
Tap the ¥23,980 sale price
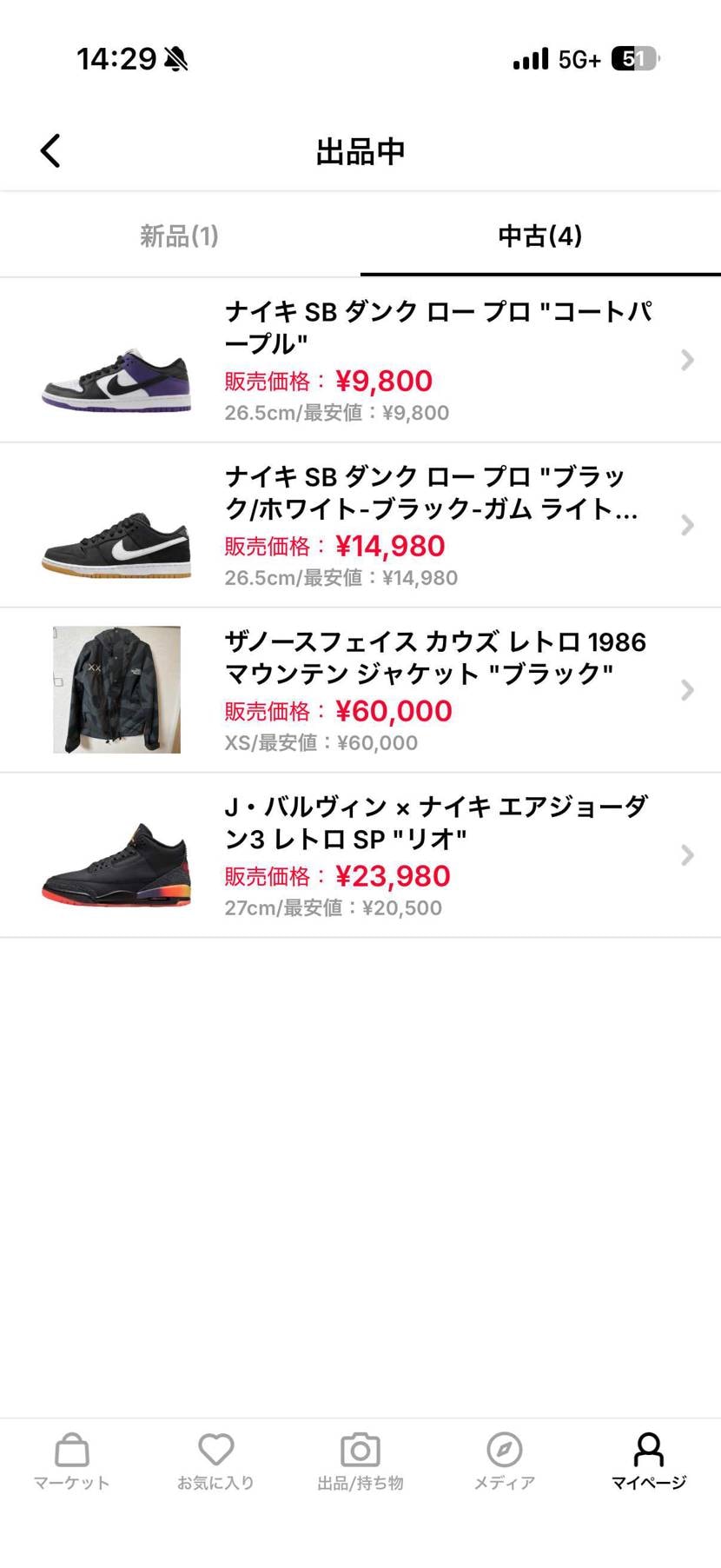(x=393, y=876)
